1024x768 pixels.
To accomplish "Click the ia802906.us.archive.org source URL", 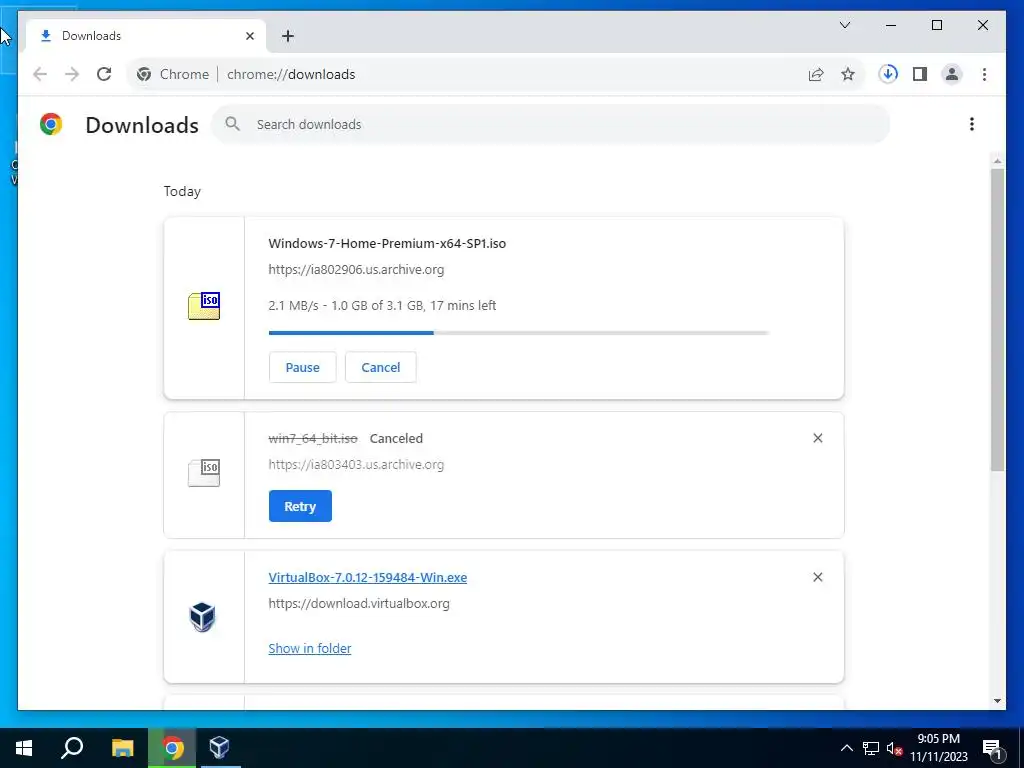I will pos(356,270).
